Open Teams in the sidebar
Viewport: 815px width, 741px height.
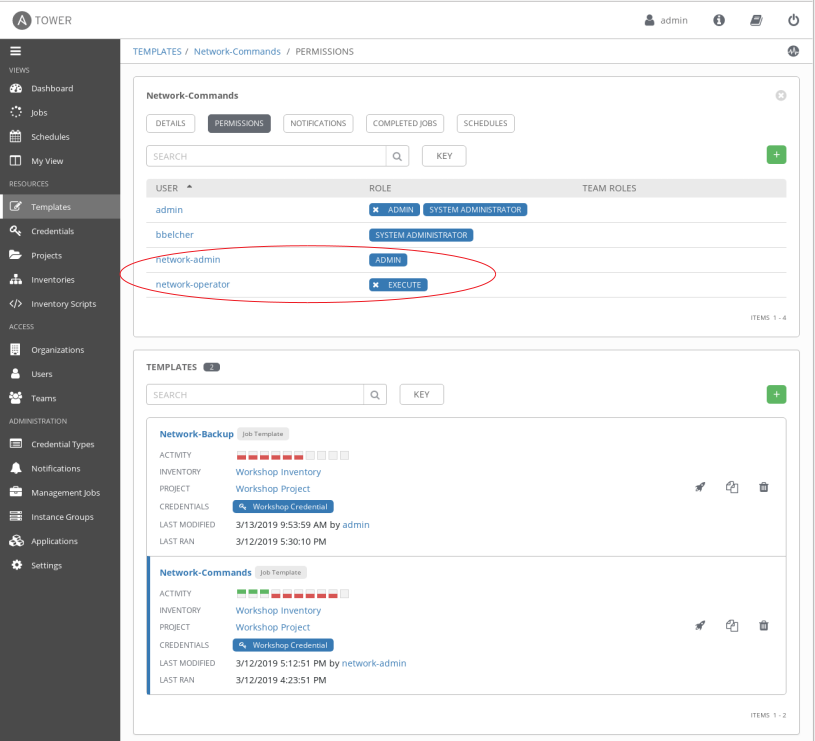tap(60, 398)
